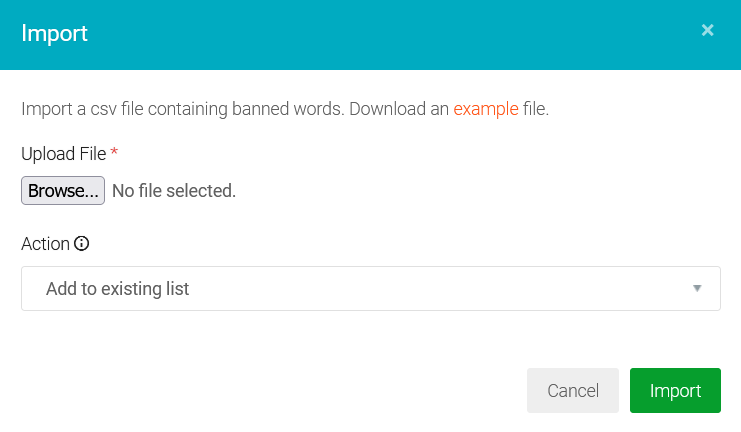741x432 pixels.
Task: Click the Browse... file button
Action: pyautogui.click(x=63, y=190)
